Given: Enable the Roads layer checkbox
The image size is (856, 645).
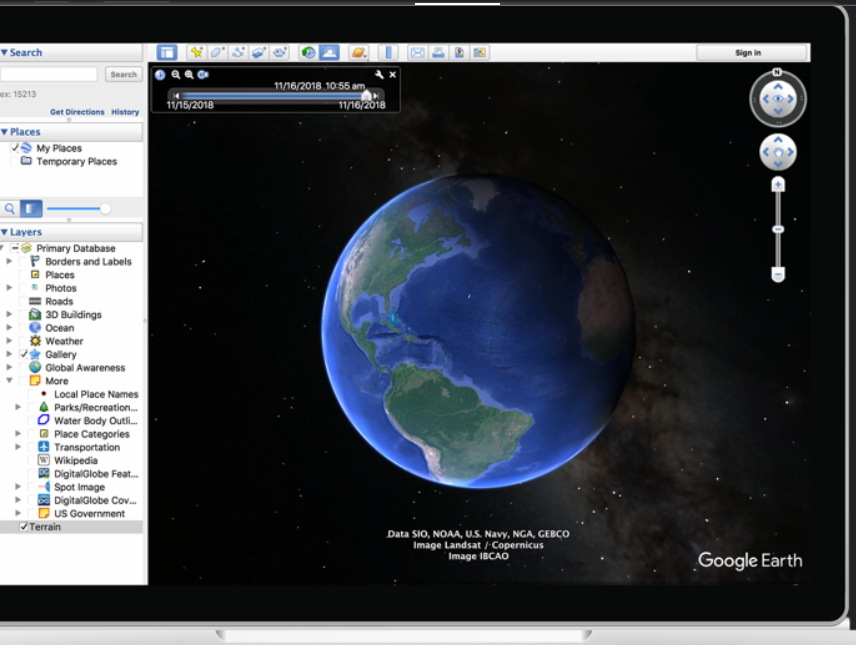Looking at the screenshot, I should (24, 301).
